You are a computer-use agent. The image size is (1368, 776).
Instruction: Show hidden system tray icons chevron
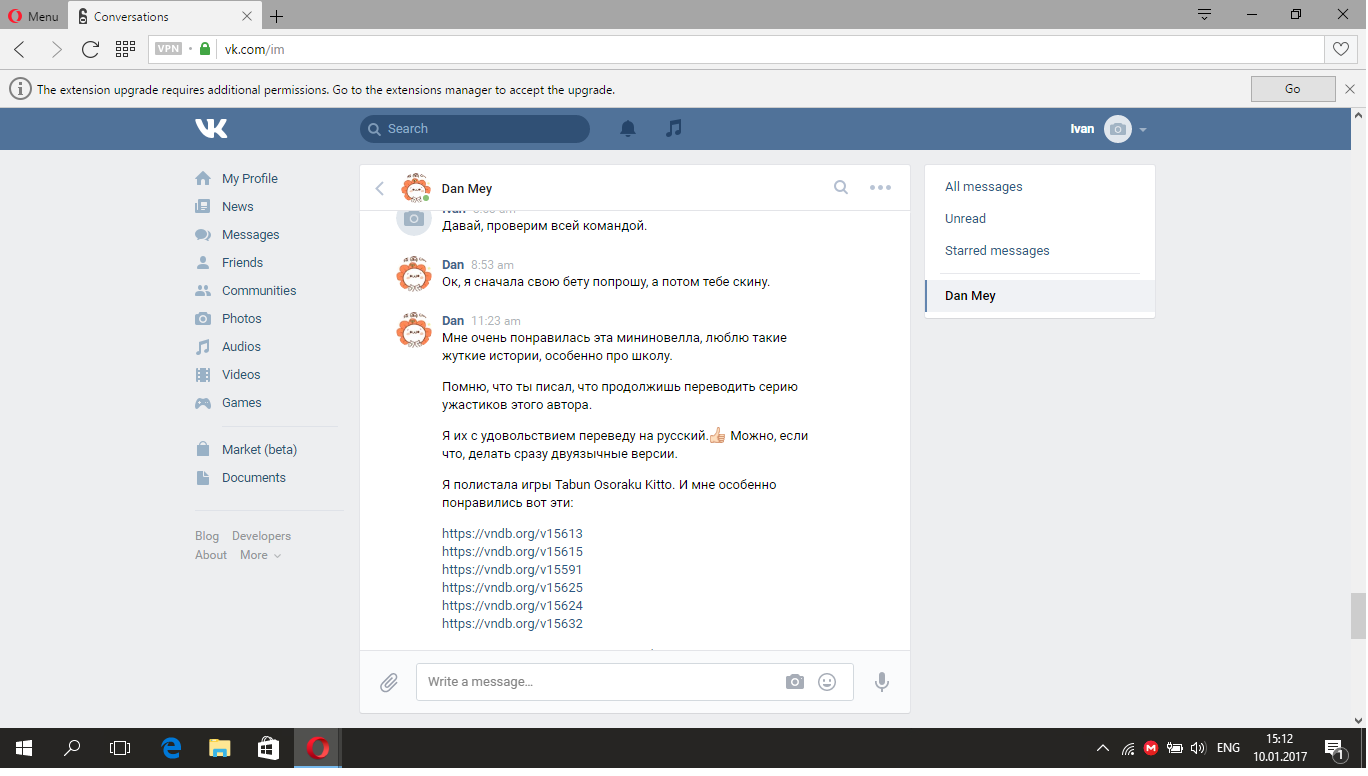[x=1103, y=747]
